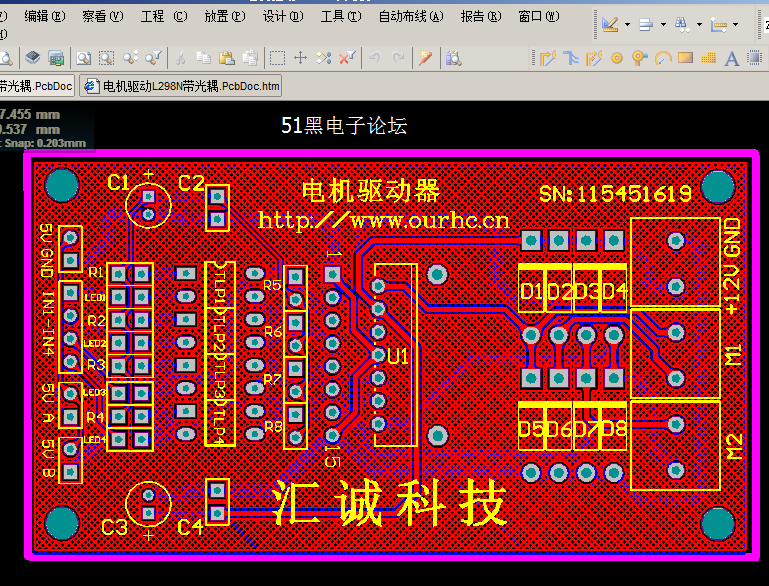Click the Paste clipboard icon

tap(227, 58)
